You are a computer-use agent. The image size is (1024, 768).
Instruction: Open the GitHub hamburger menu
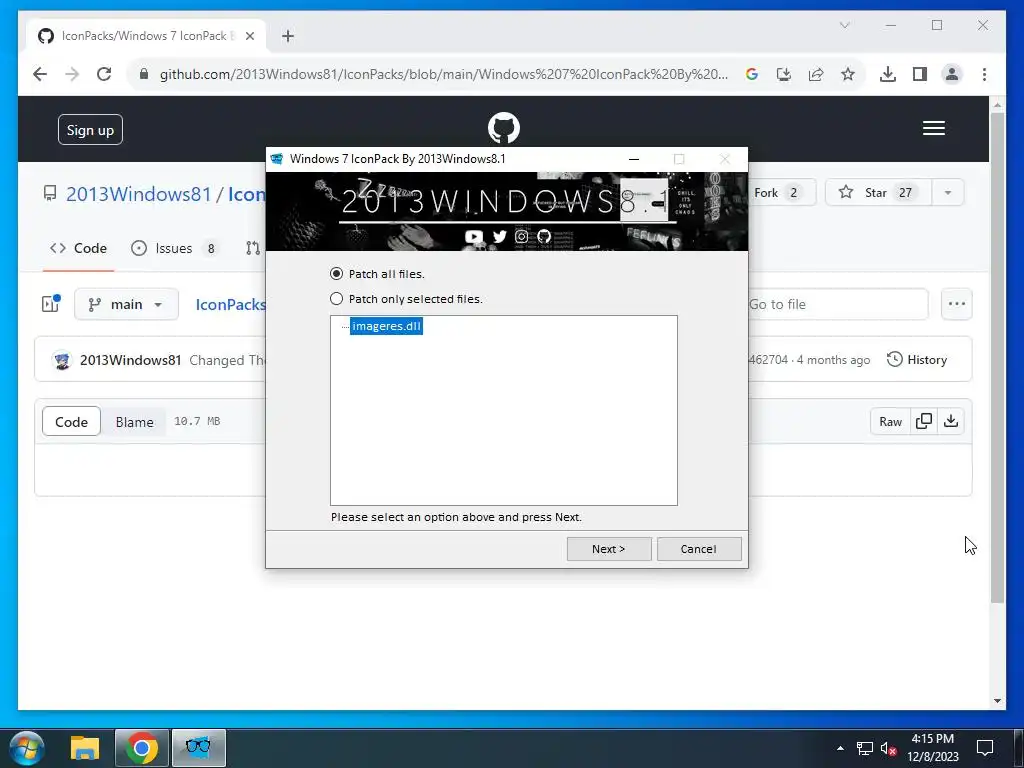click(934, 128)
